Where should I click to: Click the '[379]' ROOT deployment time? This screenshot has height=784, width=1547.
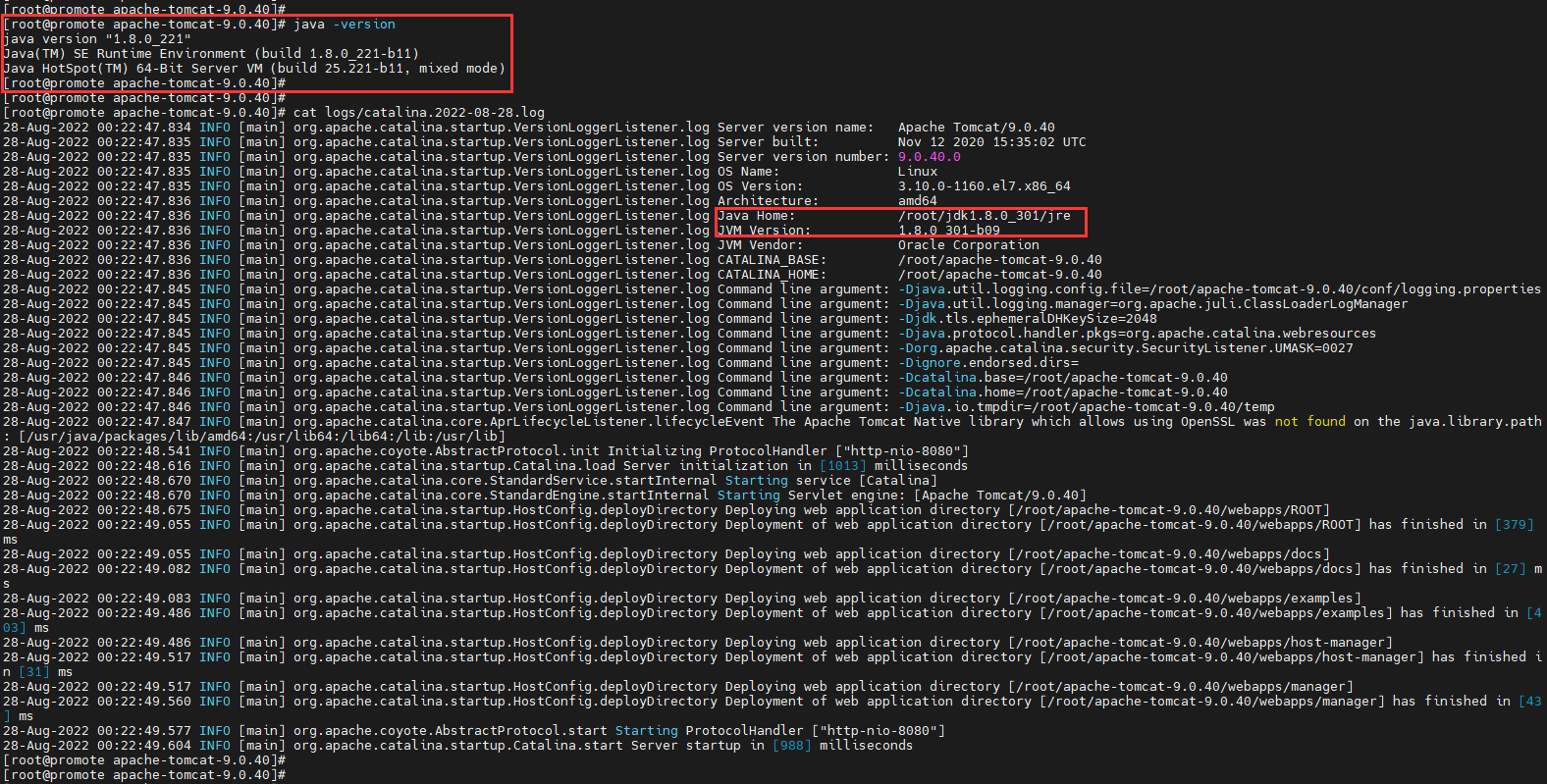point(1515,525)
